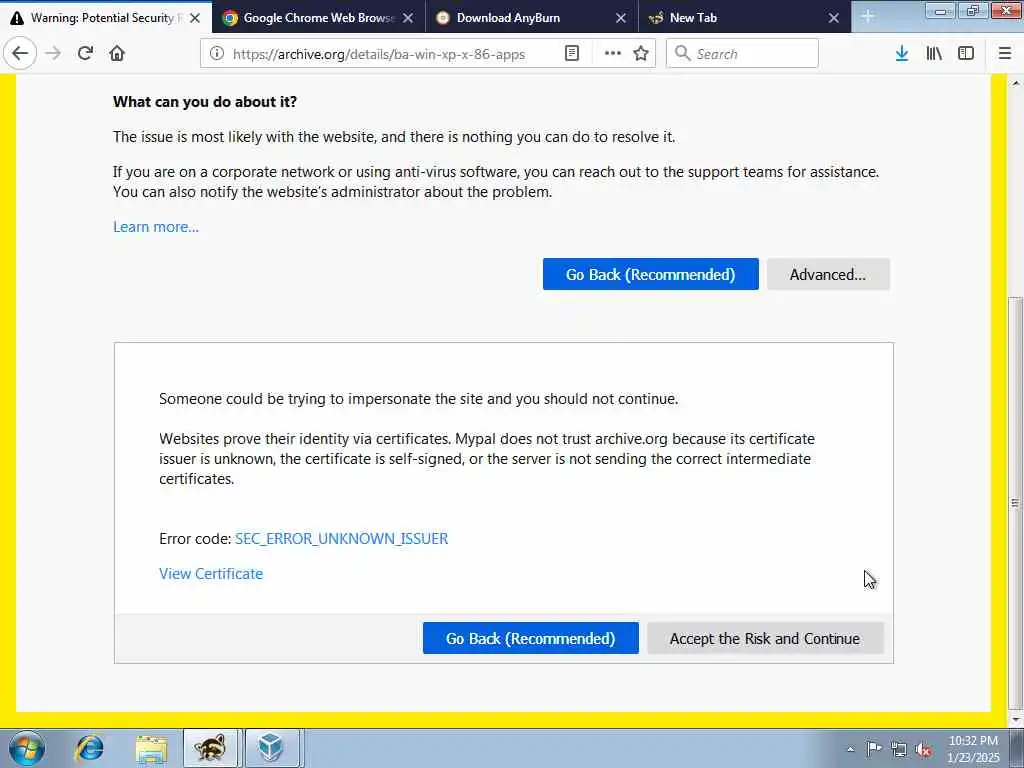Click the muted volume tray icon

tap(923, 749)
